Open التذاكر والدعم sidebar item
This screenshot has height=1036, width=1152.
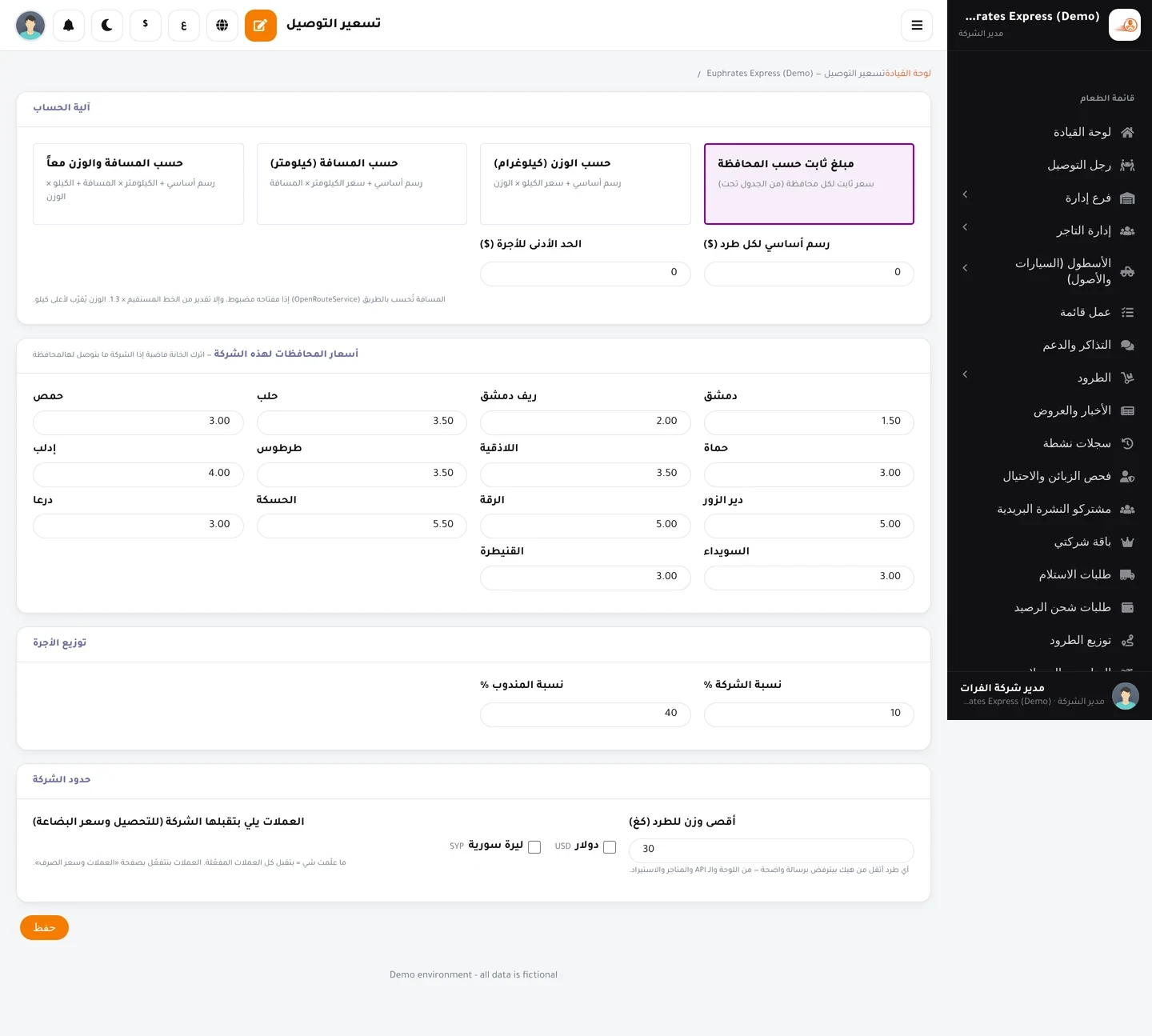pyautogui.click(x=1049, y=345)
